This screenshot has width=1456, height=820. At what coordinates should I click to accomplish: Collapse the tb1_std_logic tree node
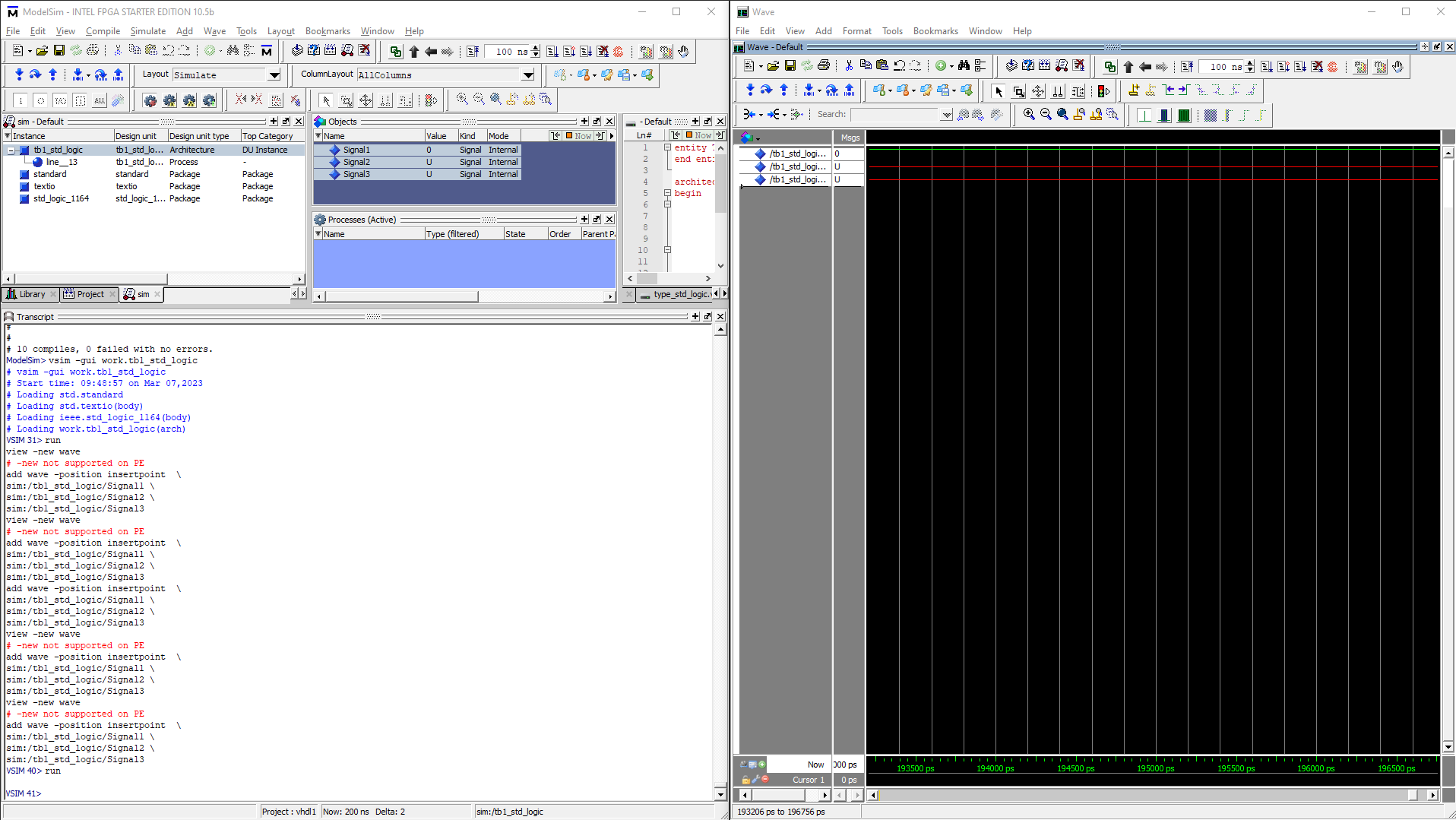pyautogui.click(x=11, y=150)
